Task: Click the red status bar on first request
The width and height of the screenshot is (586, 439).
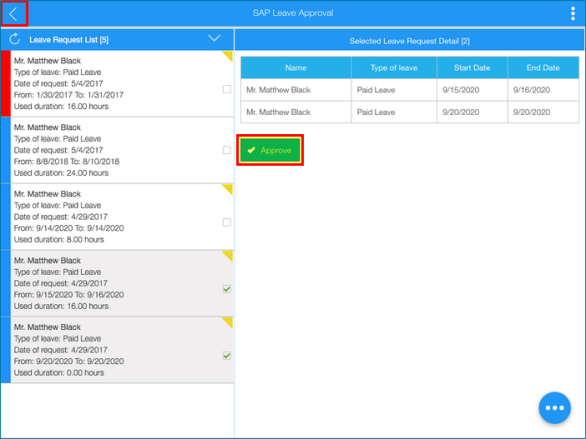Action: point(6,83)
